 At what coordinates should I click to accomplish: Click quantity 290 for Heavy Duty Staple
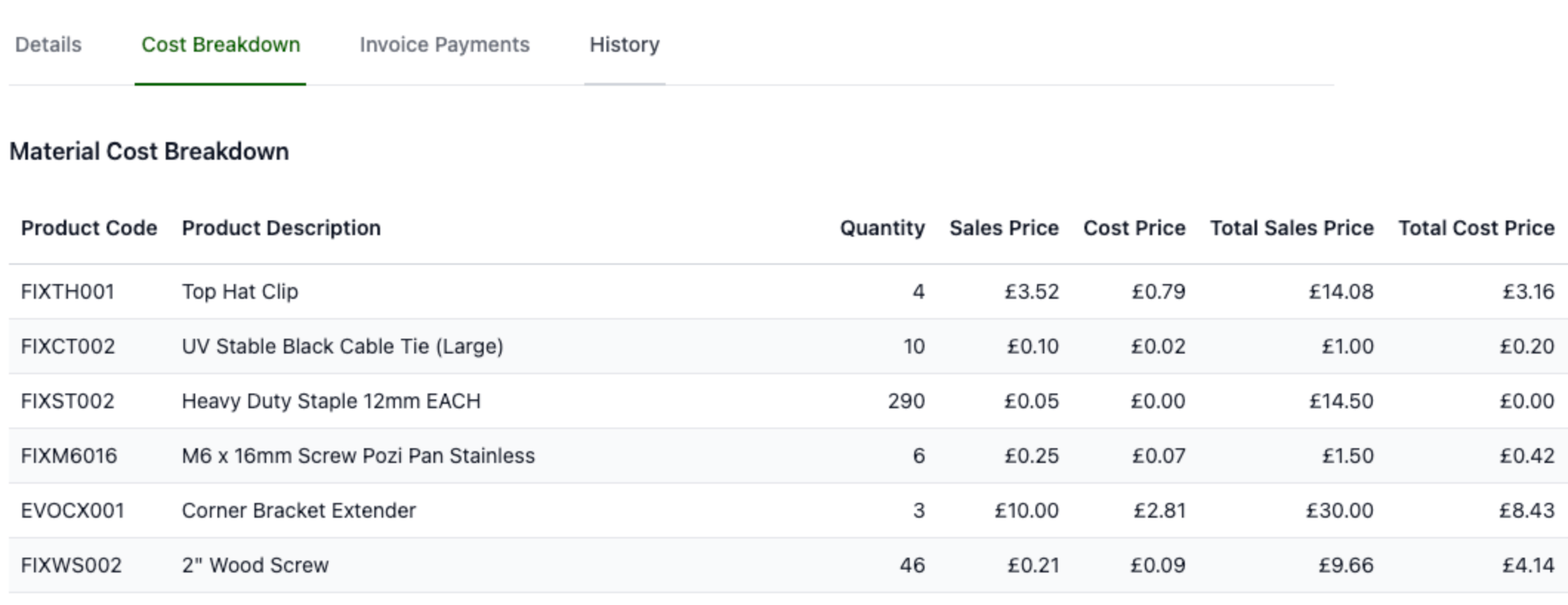(x=906, y=401)
